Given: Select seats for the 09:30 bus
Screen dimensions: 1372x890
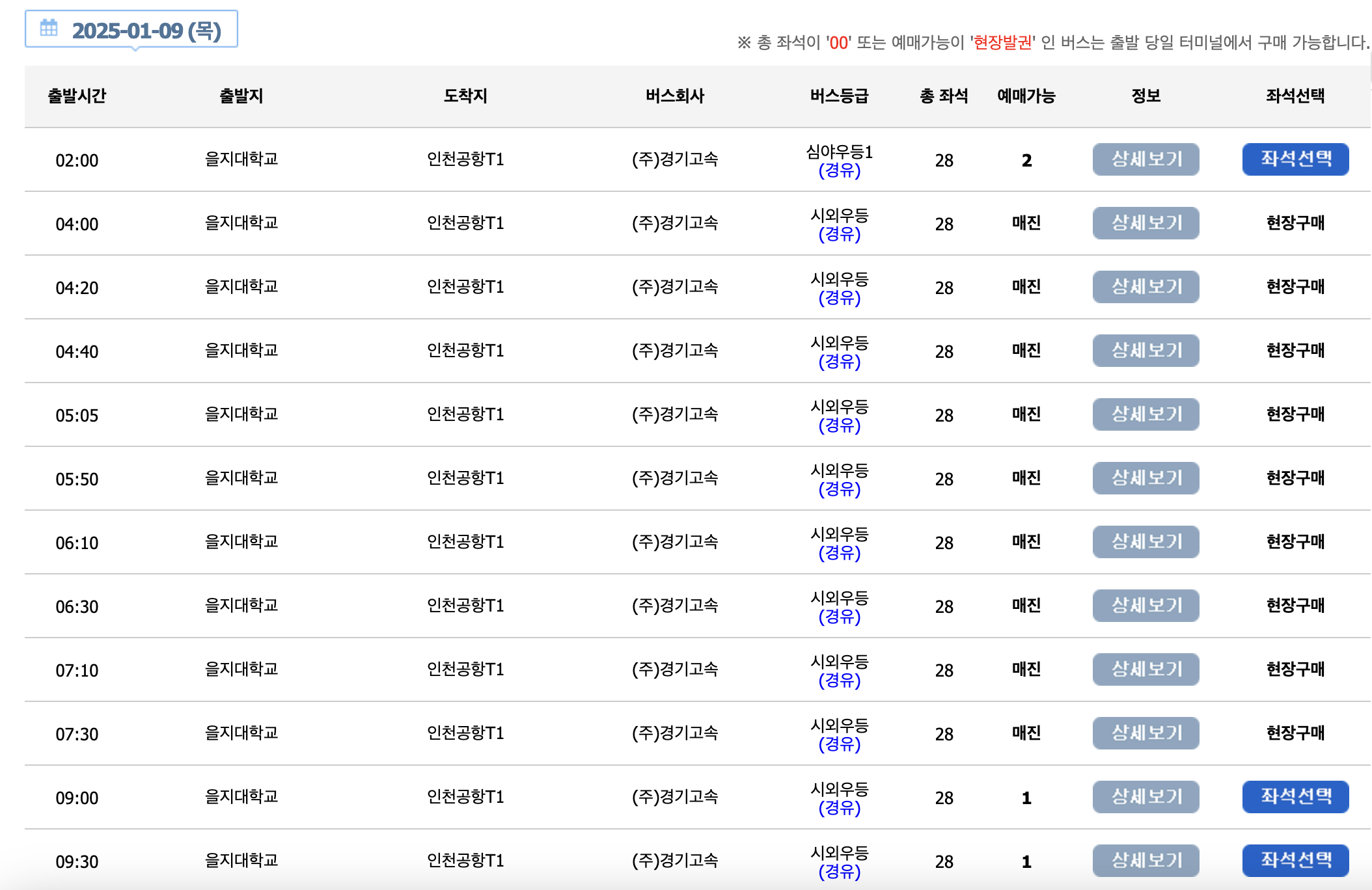Looking at the screenshot, I should click(1295, 860).
